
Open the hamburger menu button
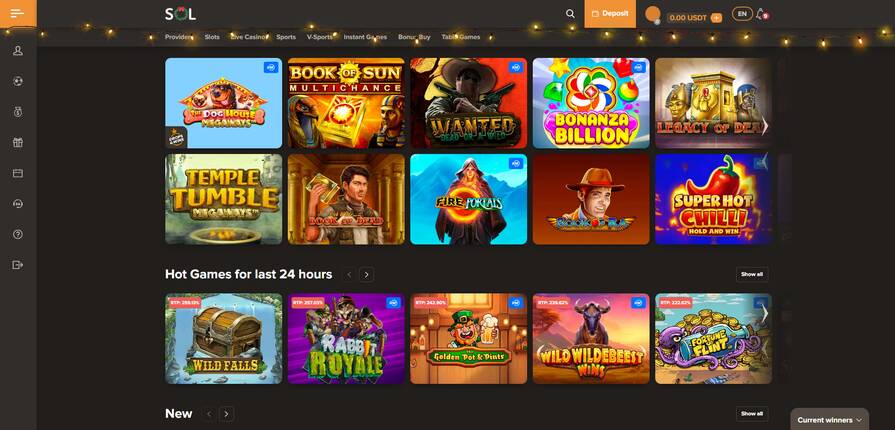coord(18,13)
